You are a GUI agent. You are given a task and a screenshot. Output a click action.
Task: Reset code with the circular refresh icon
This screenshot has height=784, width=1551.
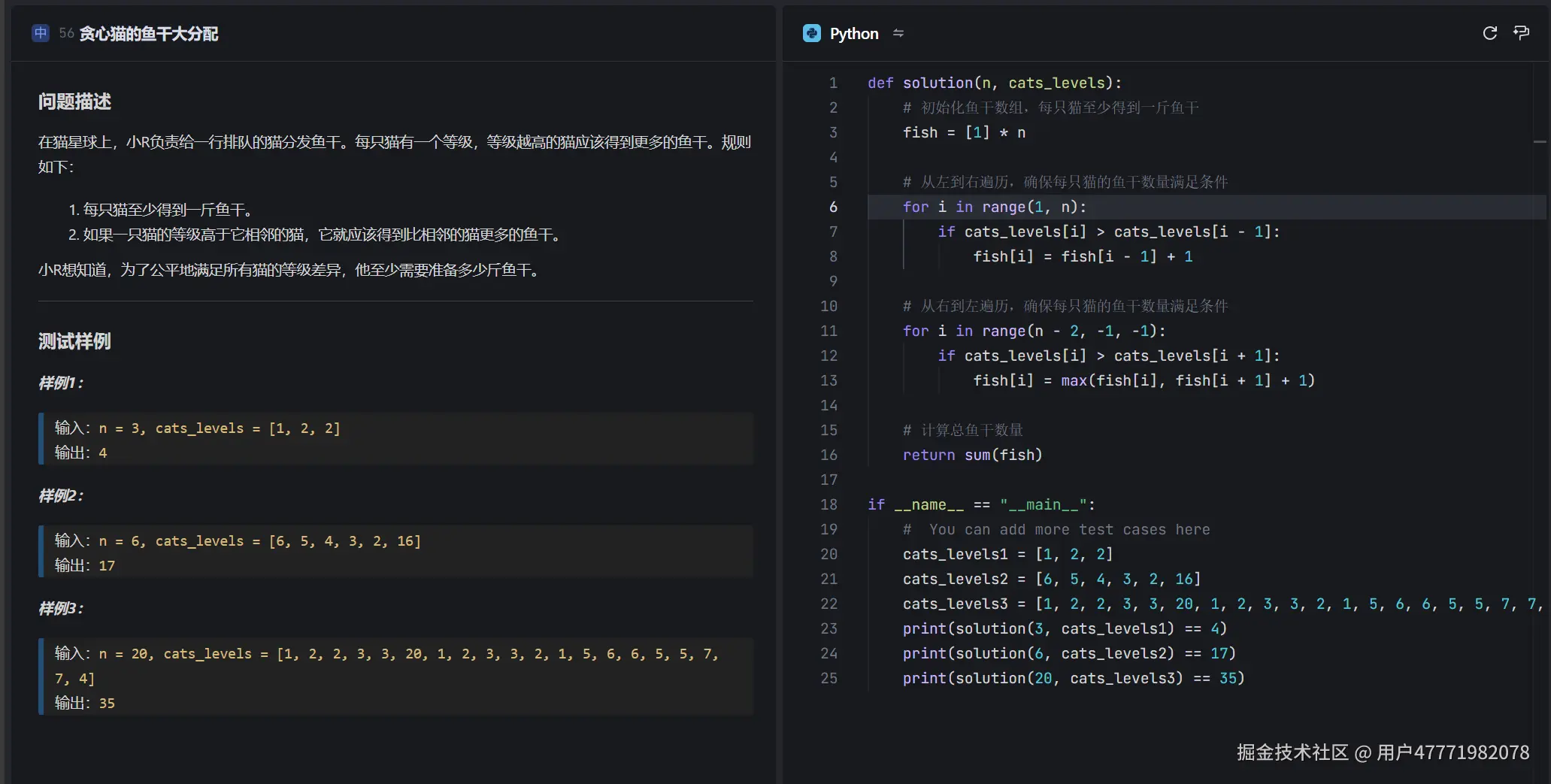coord(1489,33)
